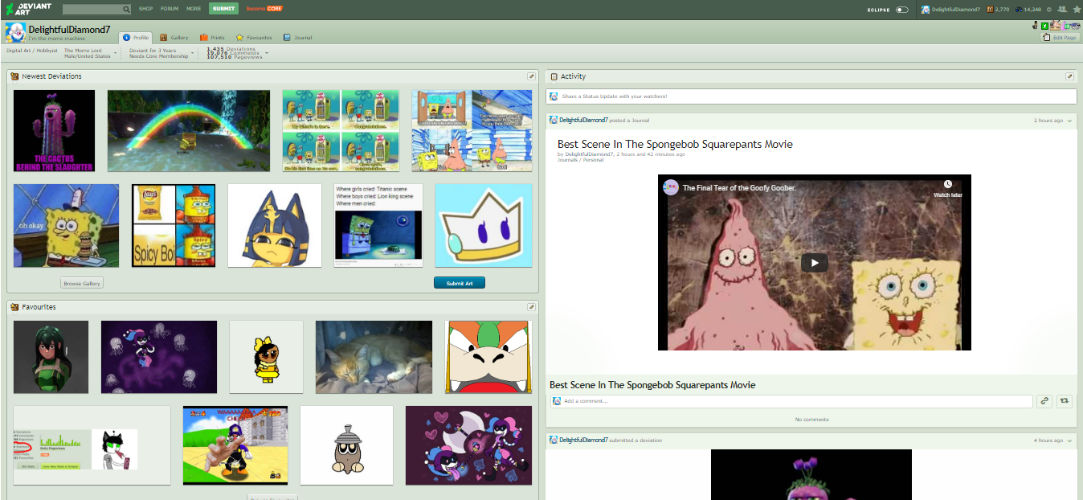Click the Submit Art button
The height and width of the screenshot is (500, 1083).
tap(459, 283)
